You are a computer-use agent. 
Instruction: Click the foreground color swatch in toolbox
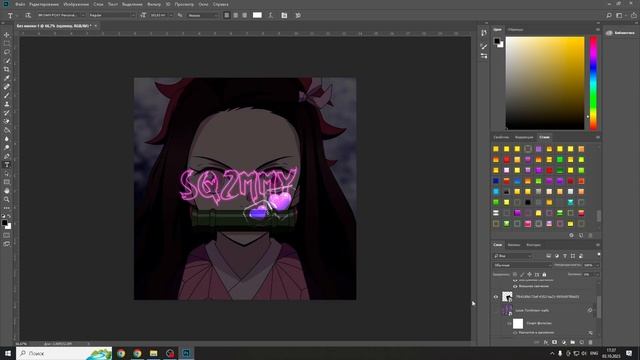4,223
